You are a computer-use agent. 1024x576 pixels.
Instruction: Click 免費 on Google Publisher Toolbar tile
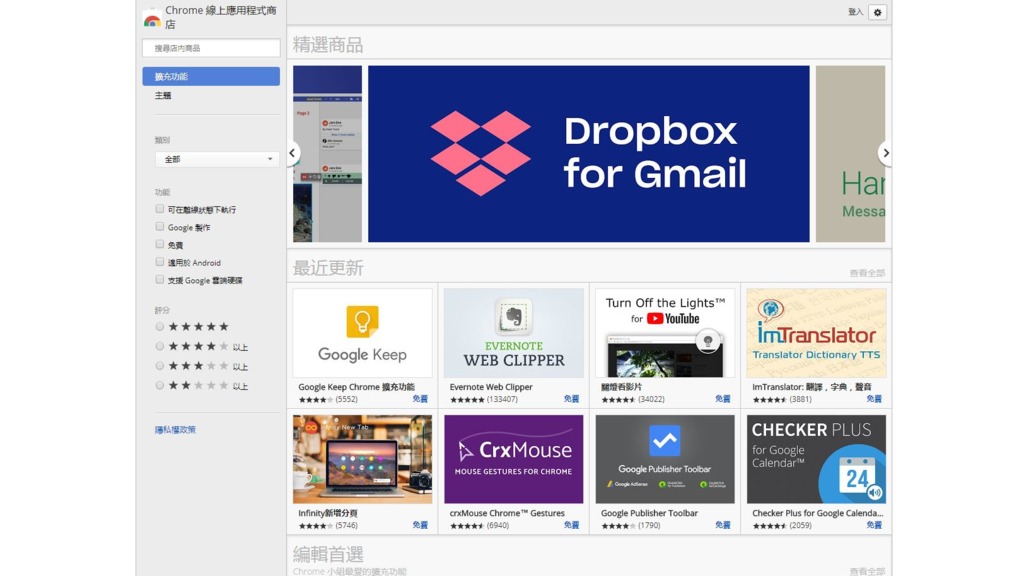(x=722, y=525)
